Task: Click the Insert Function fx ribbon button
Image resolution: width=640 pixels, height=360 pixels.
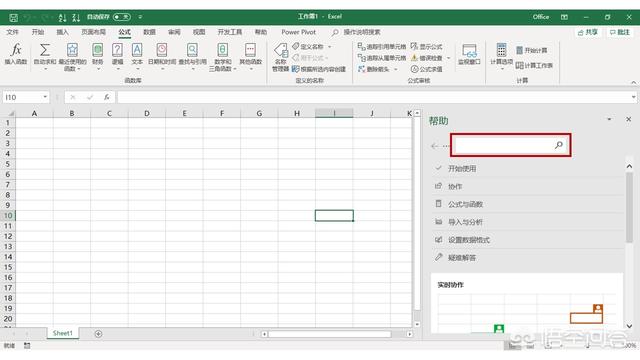Action: pyautogui.click(x=16, y=54)
